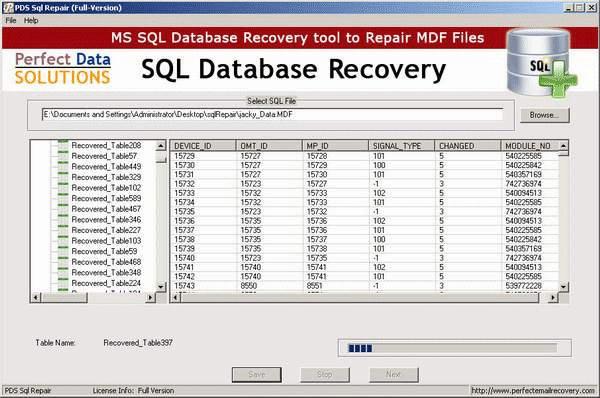Click the table icon beside Recovered_Table449
The height and width of the screenshot is (398, 600).
pyautogui.click(x=63, y=165)
